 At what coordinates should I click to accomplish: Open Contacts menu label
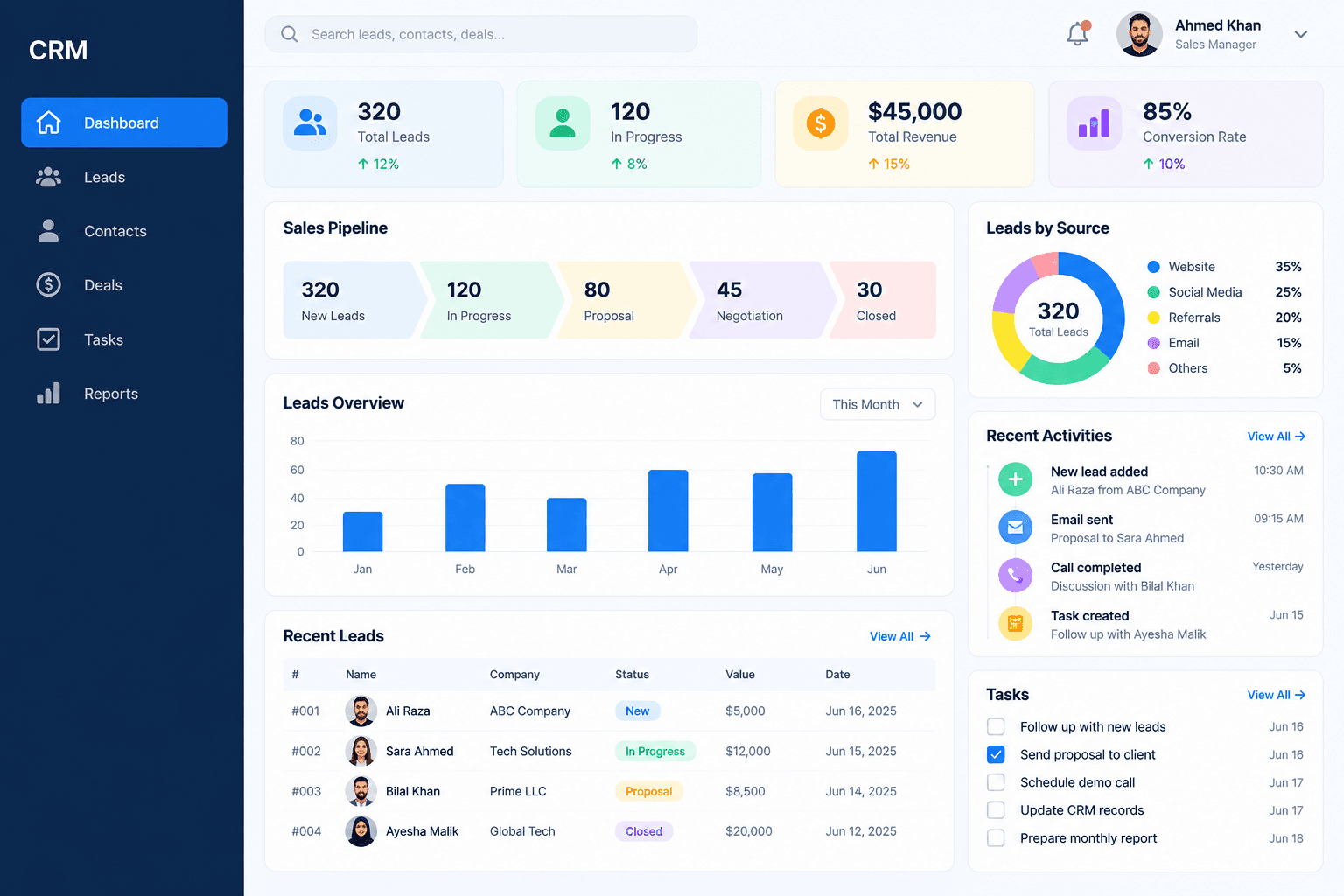(x=115, y=232)
